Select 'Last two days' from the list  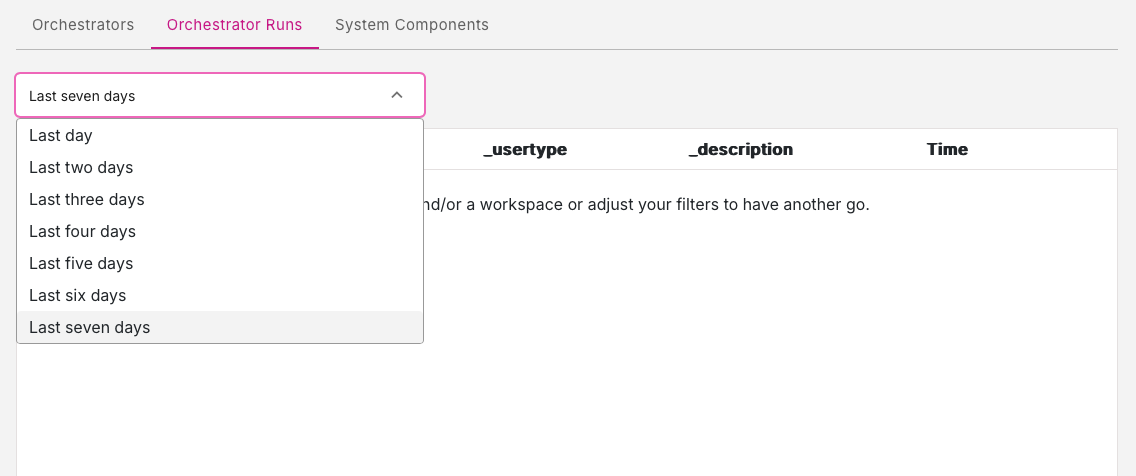click(81, 168)
